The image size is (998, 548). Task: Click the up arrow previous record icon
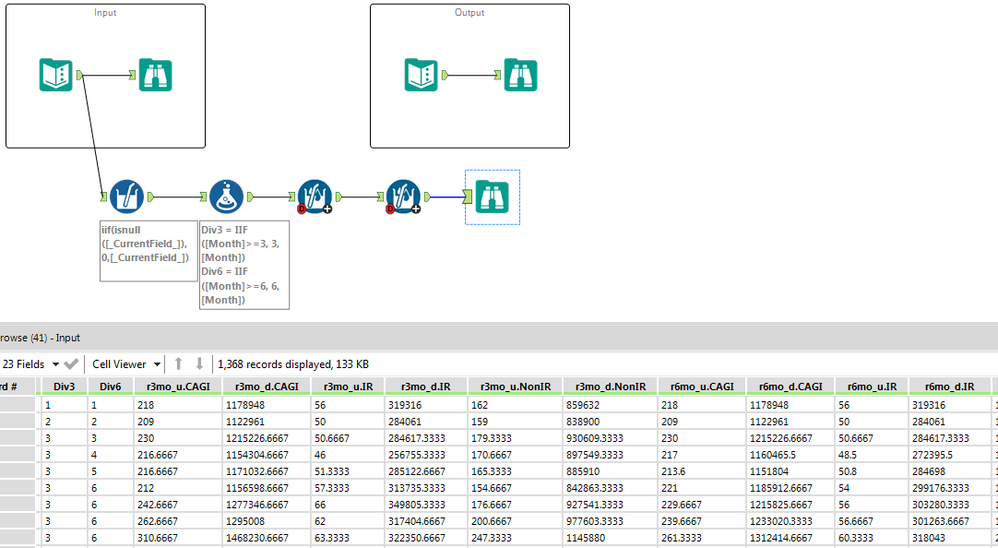coord(179,363)
